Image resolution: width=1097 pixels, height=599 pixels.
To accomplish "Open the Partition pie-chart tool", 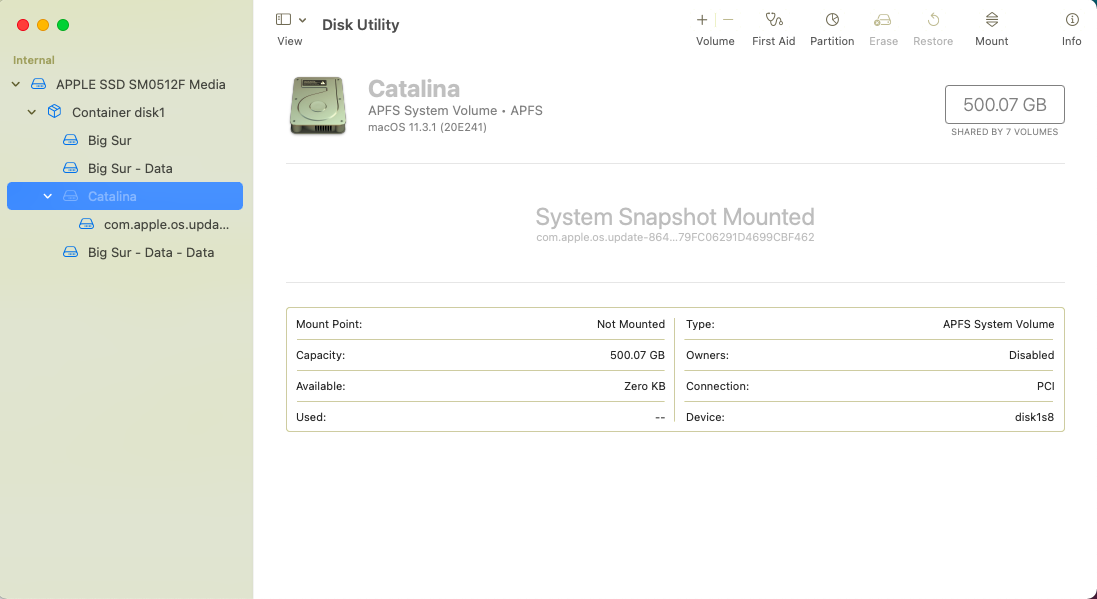I will 832,20.
